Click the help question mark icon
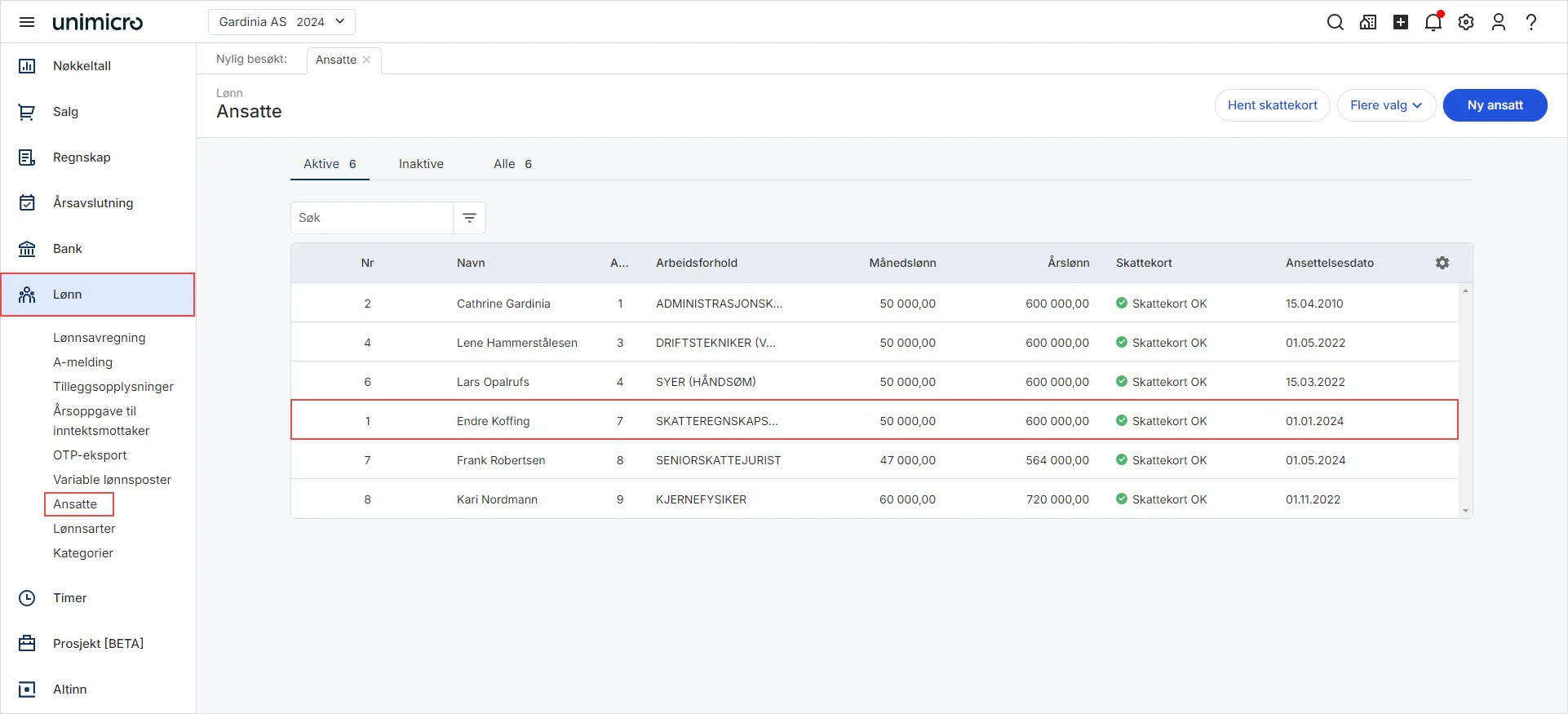 coord(1531,22)
